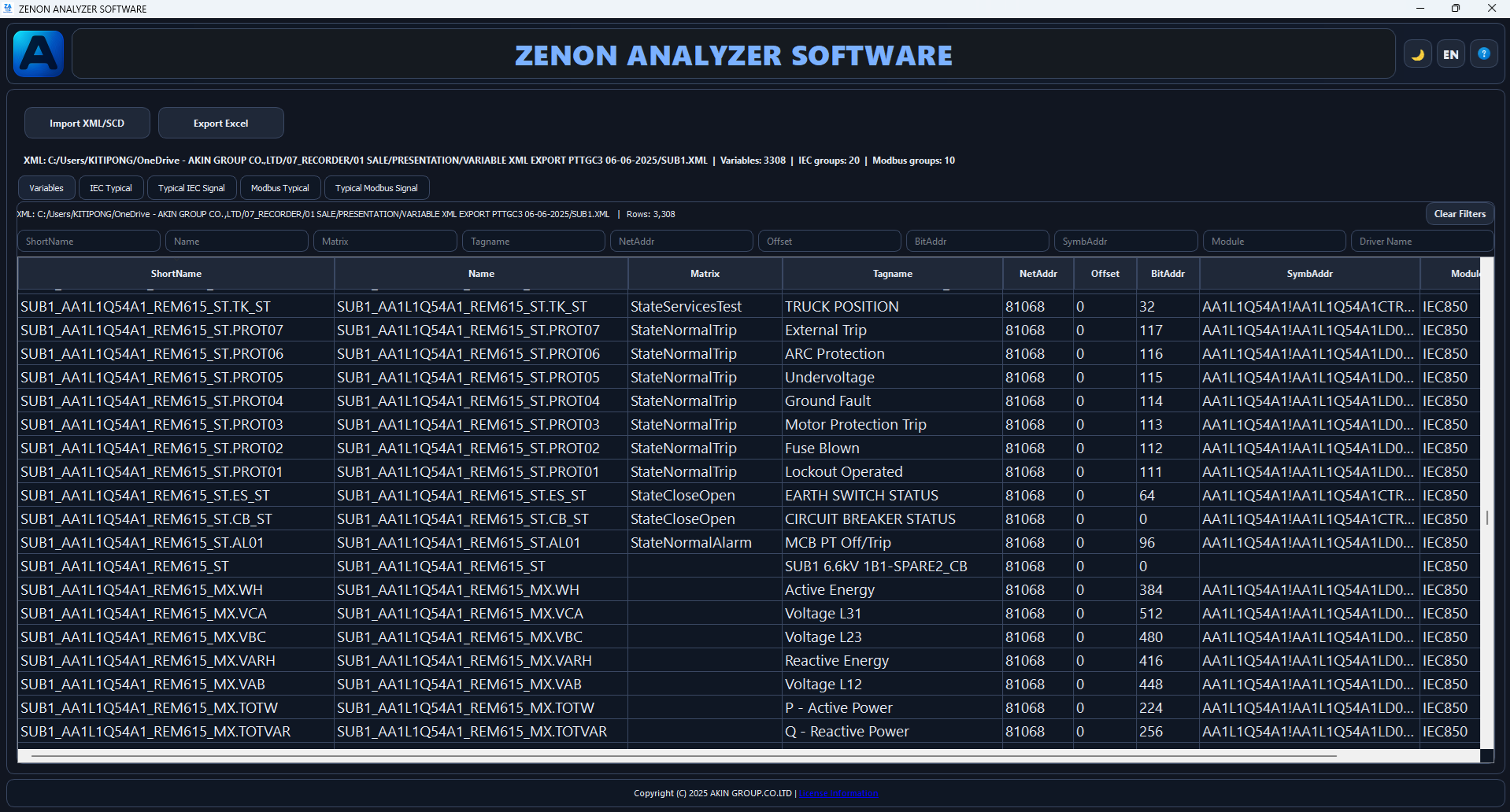The width and height of the screenshot is (1510, 812).
Task: Select cell 'External Trip'
Action: click(893, 330)
